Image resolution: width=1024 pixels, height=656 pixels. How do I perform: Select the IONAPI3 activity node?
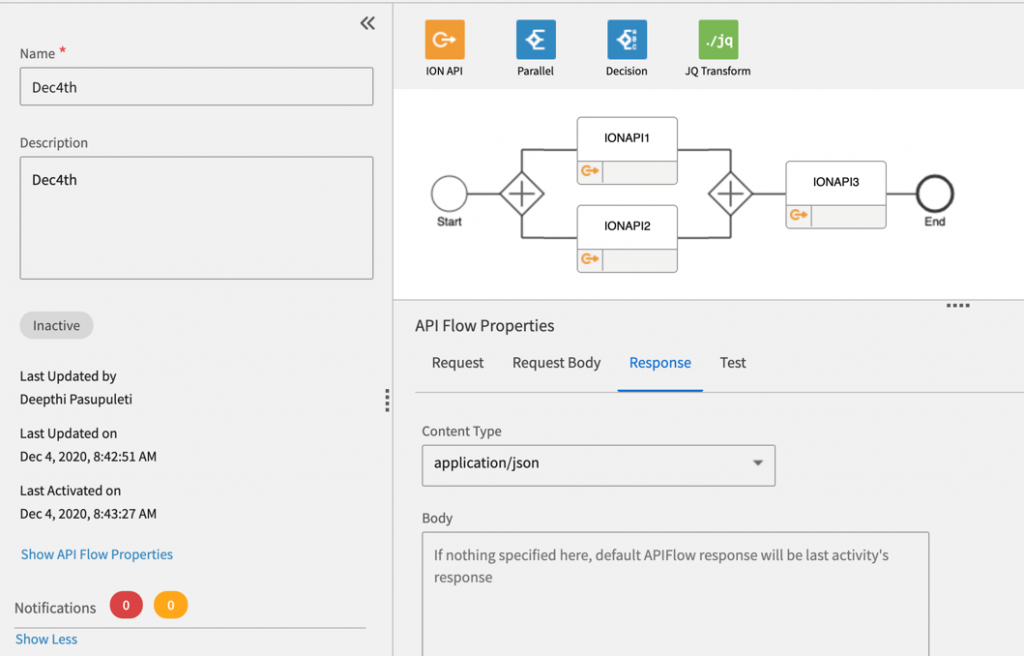835,184
